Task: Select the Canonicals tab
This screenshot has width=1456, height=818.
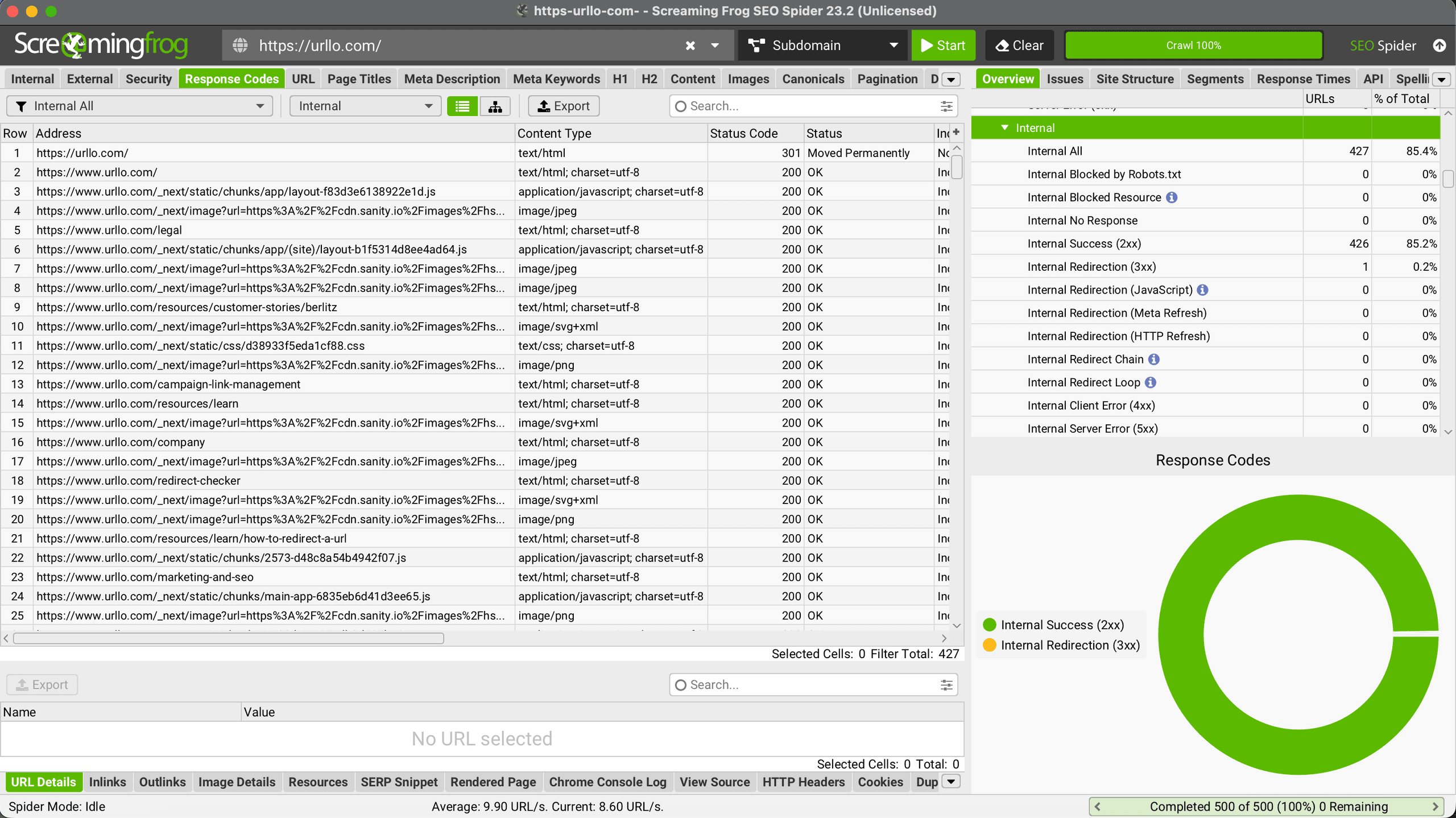Action: (x=813, y=79)
